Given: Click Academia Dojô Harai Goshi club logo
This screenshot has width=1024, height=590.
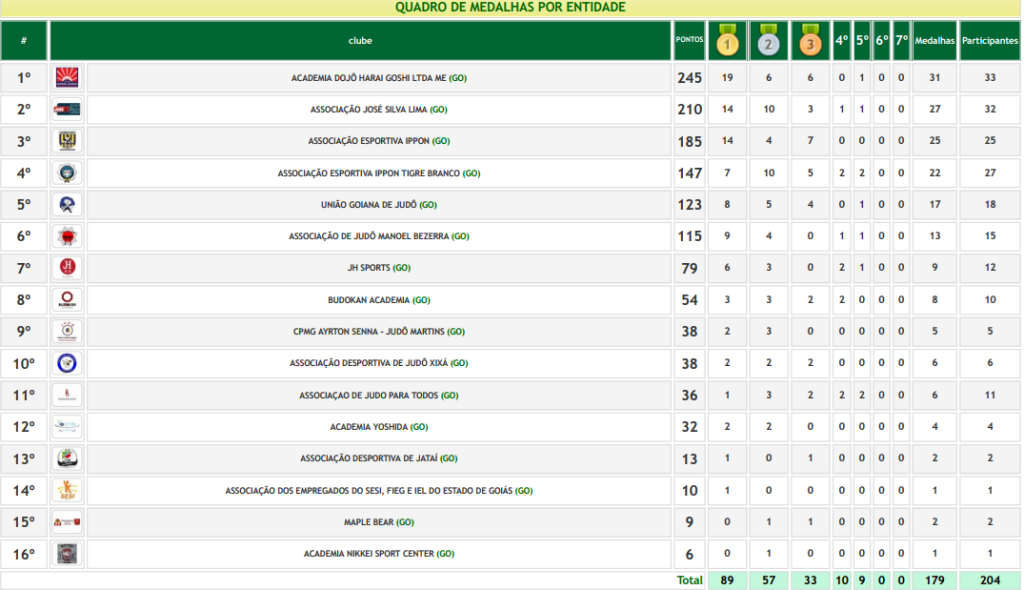Looking at the screenshot, I should (x=67, y=78).
